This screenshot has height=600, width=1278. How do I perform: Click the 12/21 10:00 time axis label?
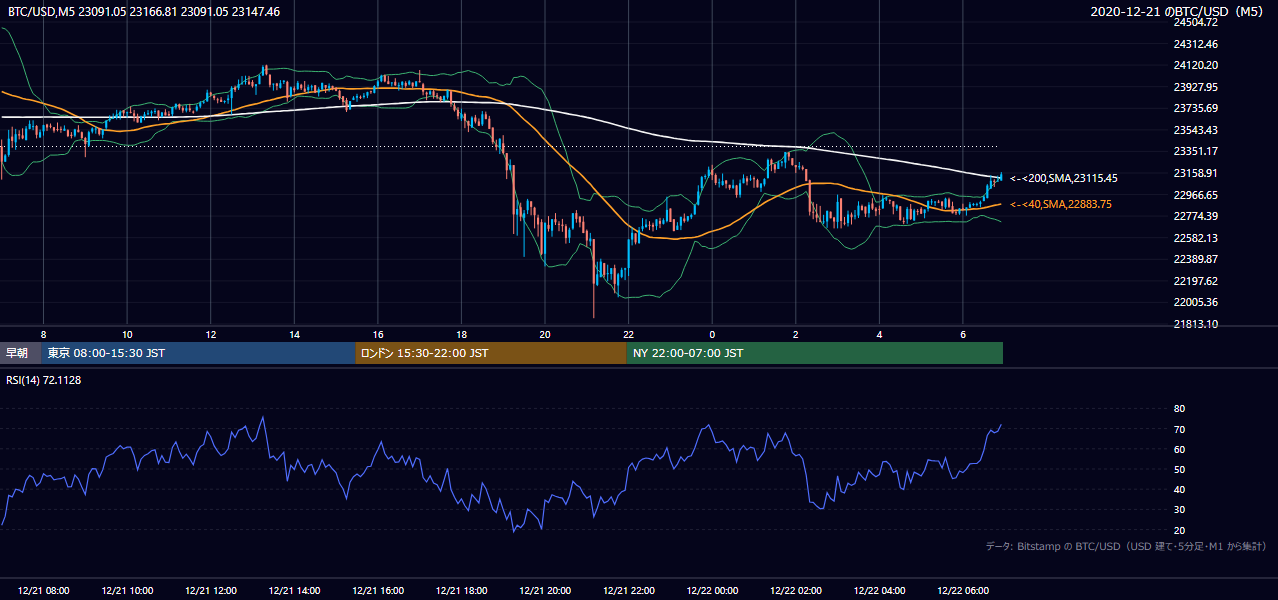tap(127, 591)
